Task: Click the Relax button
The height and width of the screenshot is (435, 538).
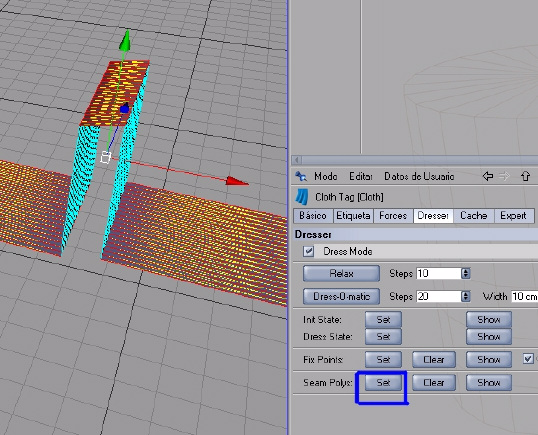Action: [341, 273]
